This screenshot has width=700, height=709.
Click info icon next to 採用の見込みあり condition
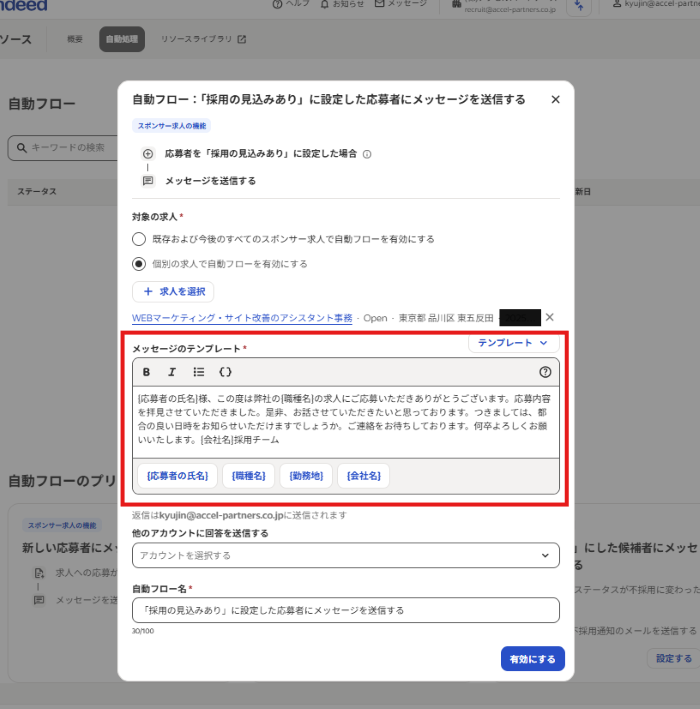tap(368, 155)
